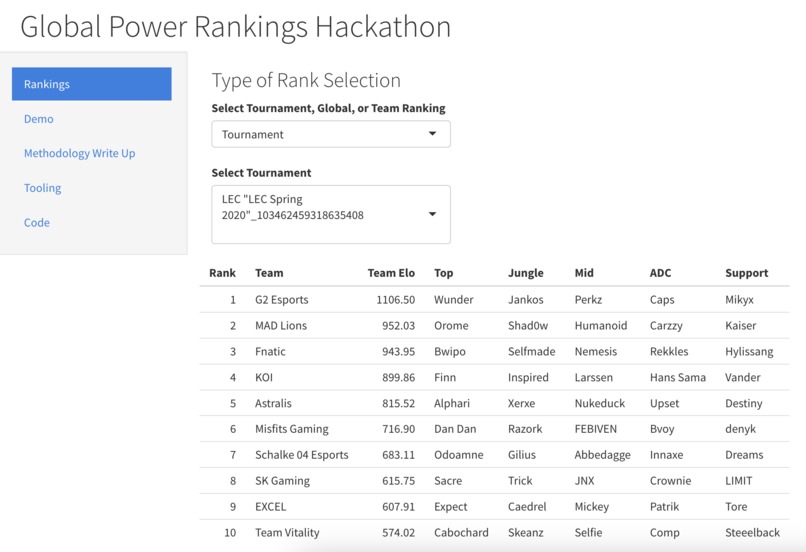Click jungler Shad0w
Viewport: 806px width, 552px height.
click(528, 325)
